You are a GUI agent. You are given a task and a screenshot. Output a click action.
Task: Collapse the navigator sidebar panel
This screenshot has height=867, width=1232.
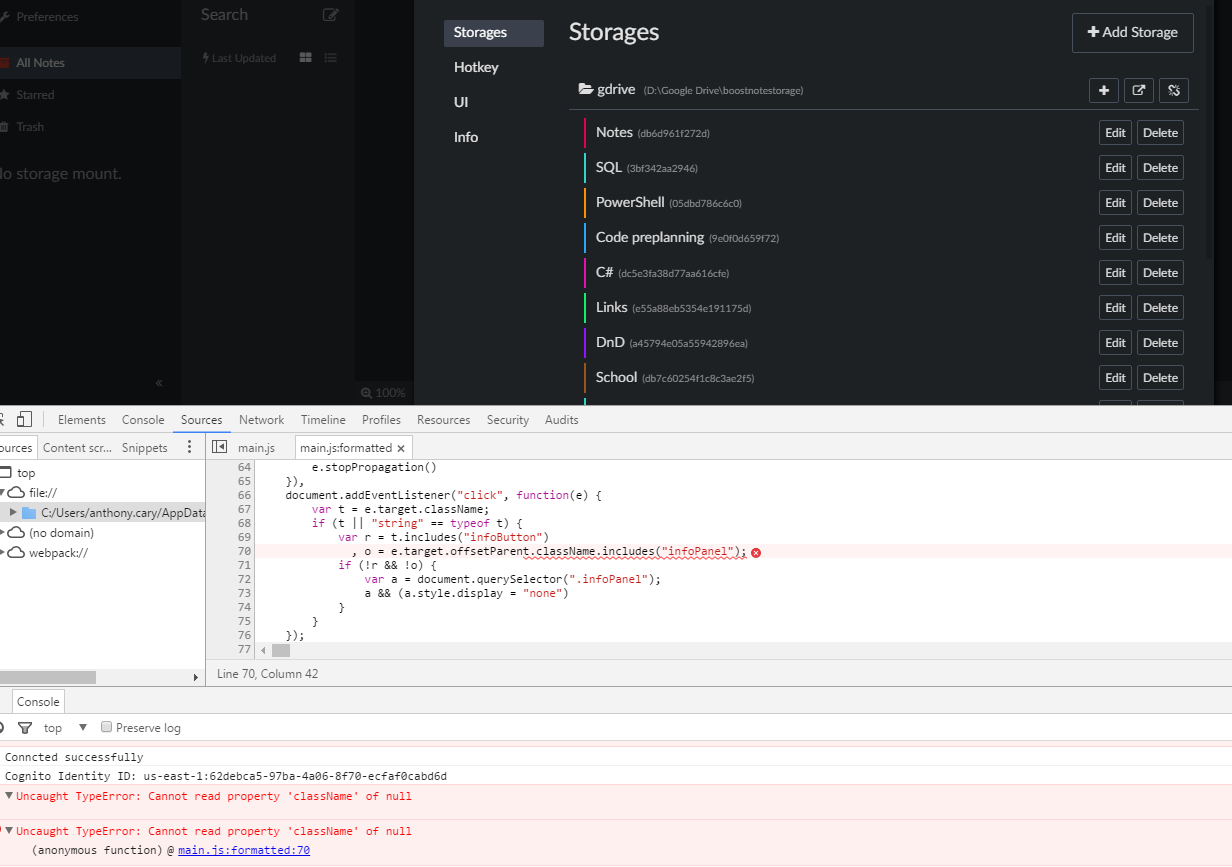[x=221, y=446]
